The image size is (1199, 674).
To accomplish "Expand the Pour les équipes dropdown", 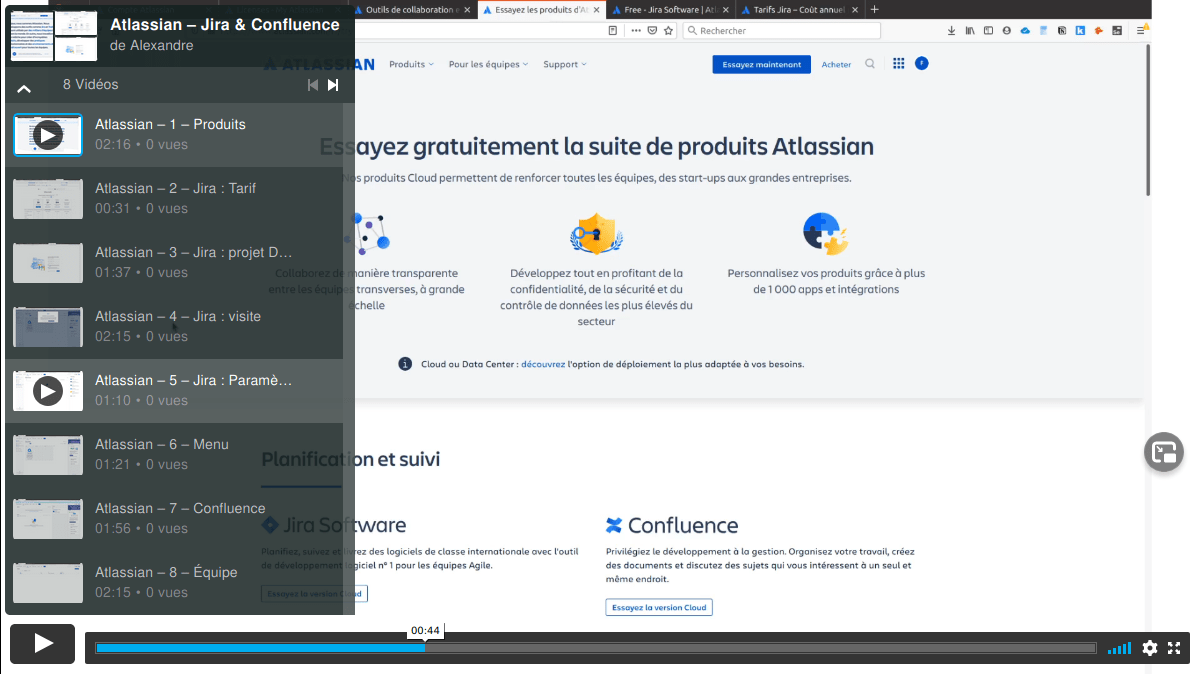I will [x=488, y=64].
